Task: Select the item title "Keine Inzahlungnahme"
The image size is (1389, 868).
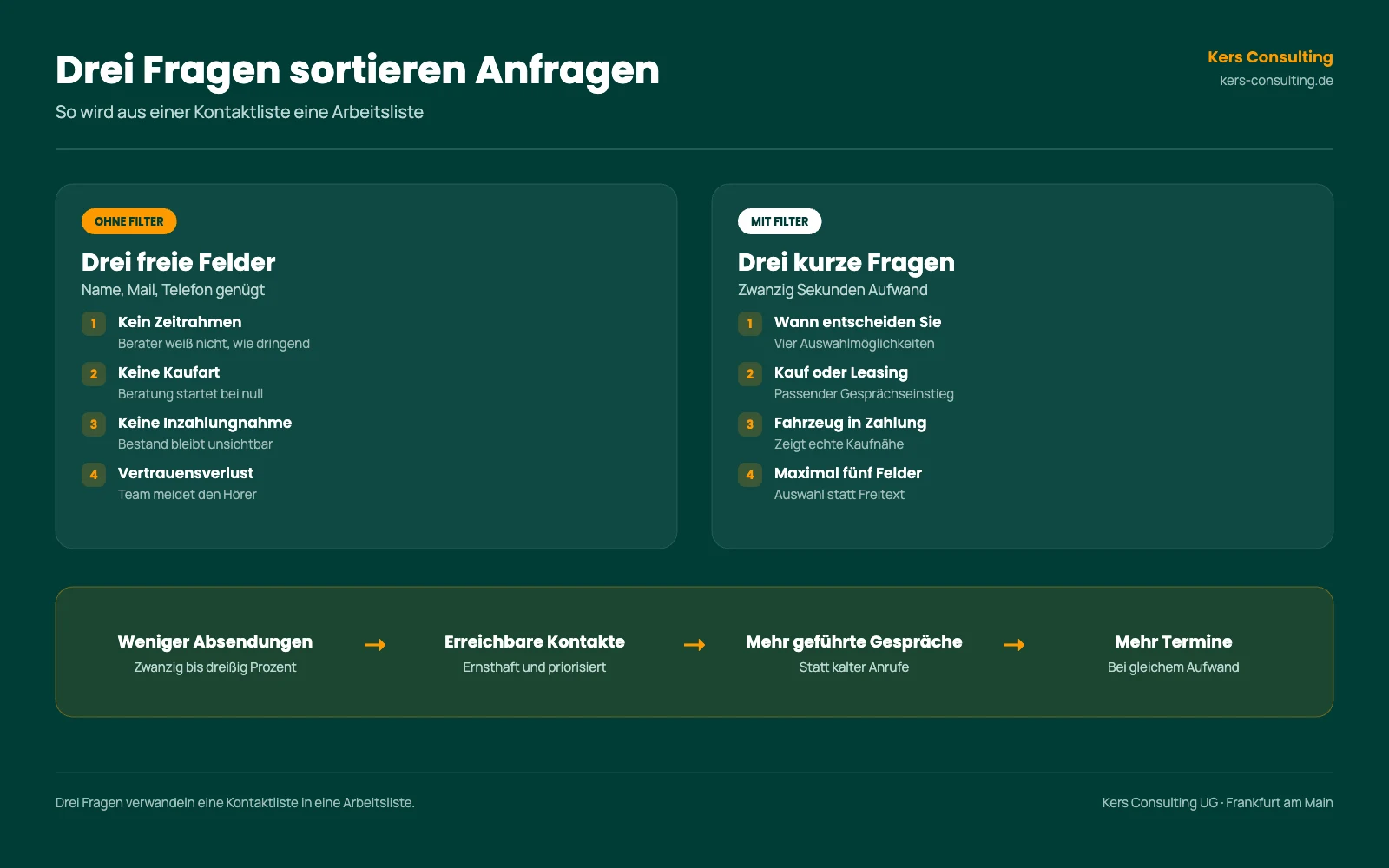Action: pyautogui.click(x=205, y=423)
